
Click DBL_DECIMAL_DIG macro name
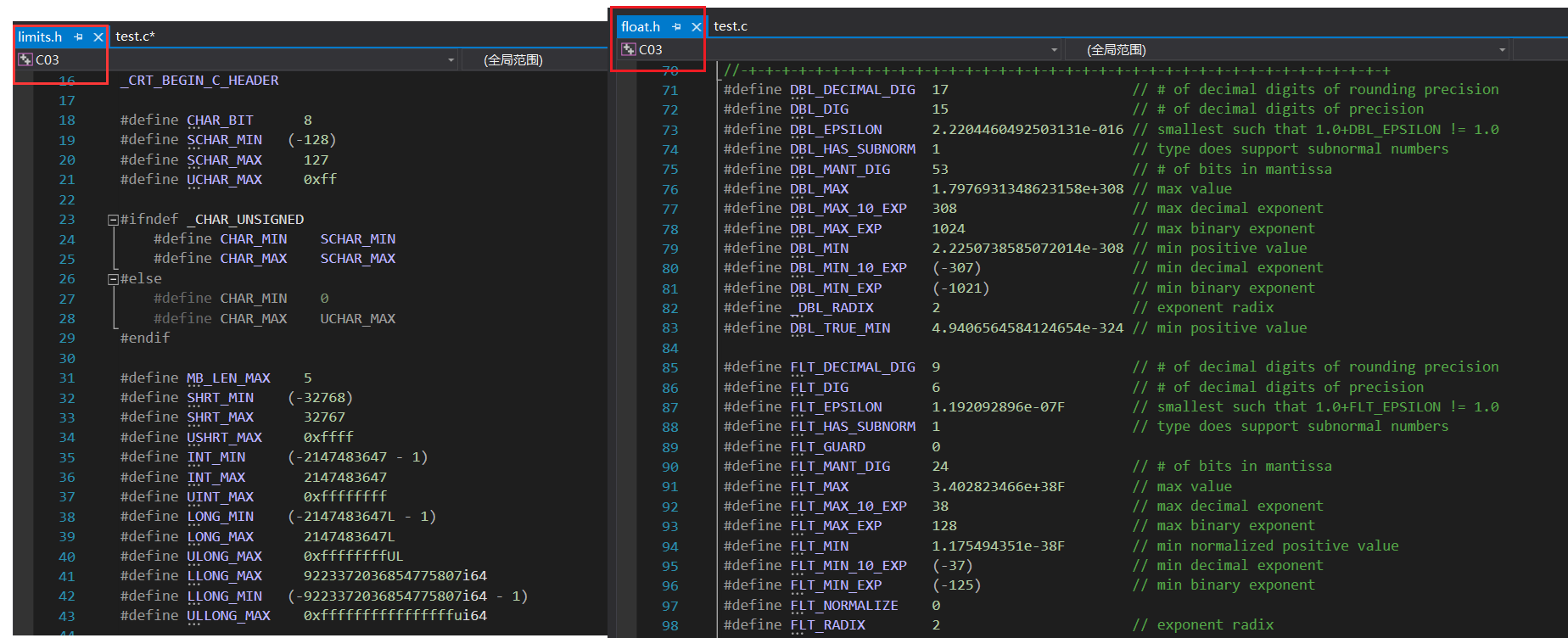pos(853,90)
